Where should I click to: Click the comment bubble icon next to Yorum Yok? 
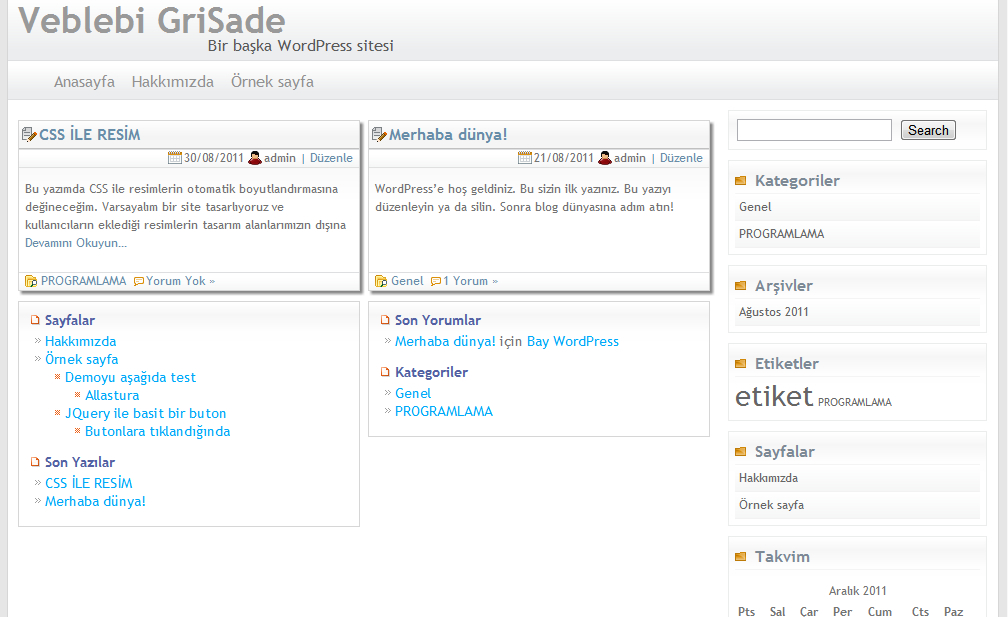click(139, 281)
